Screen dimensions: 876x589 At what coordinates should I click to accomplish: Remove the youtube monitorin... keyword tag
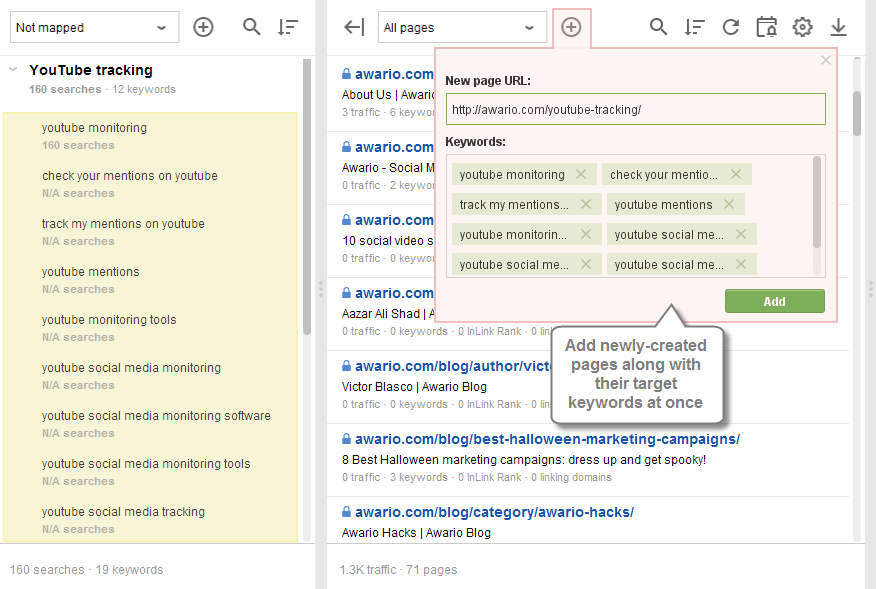pyautogui.click(x=585, y=235)
